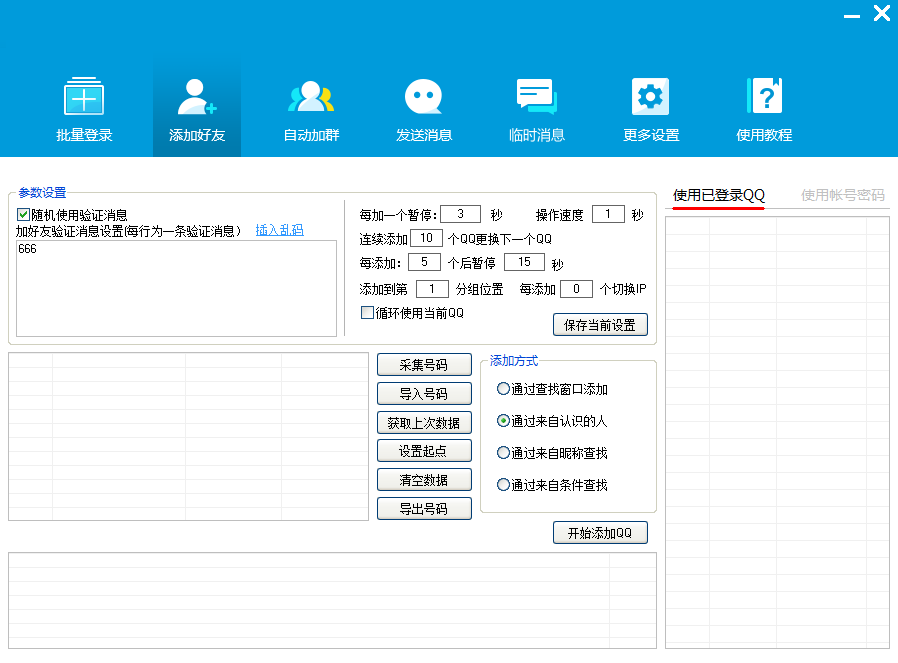Click 保存当前设置 button
Screen dimensions: 898x663
point(600,325)
